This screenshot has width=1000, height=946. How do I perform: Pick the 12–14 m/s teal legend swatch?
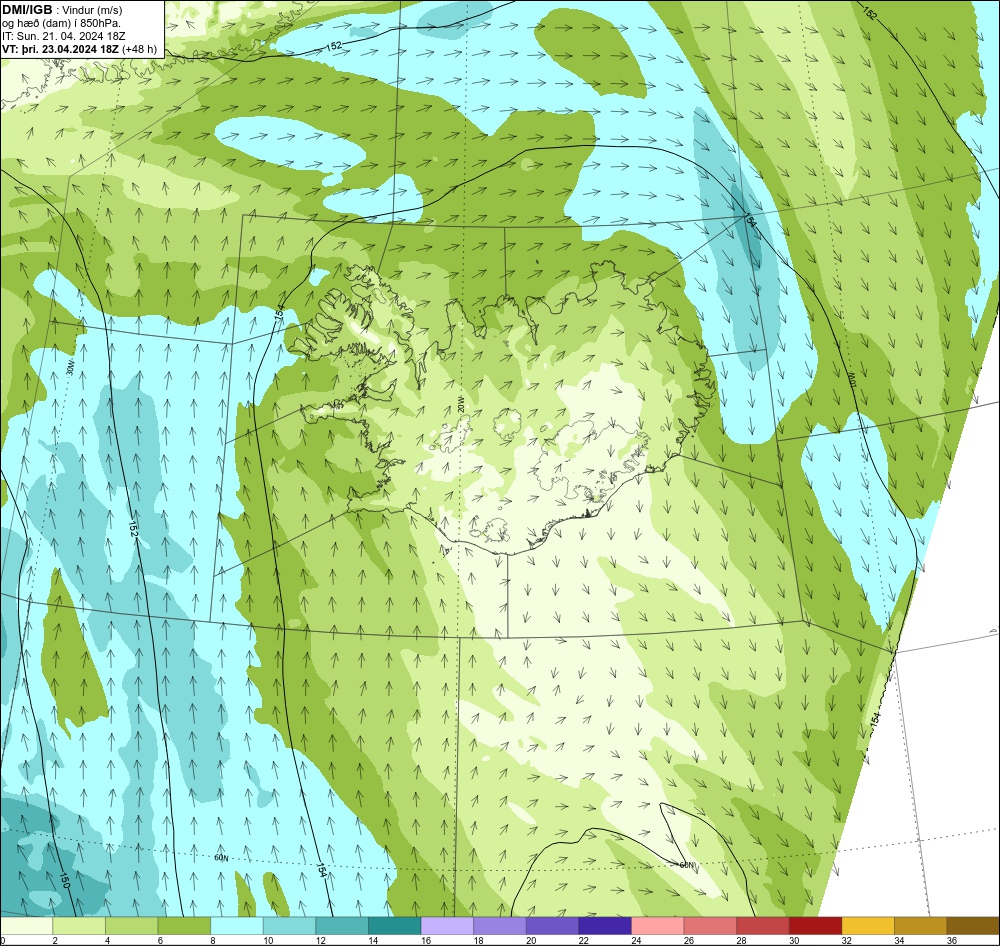342,926
